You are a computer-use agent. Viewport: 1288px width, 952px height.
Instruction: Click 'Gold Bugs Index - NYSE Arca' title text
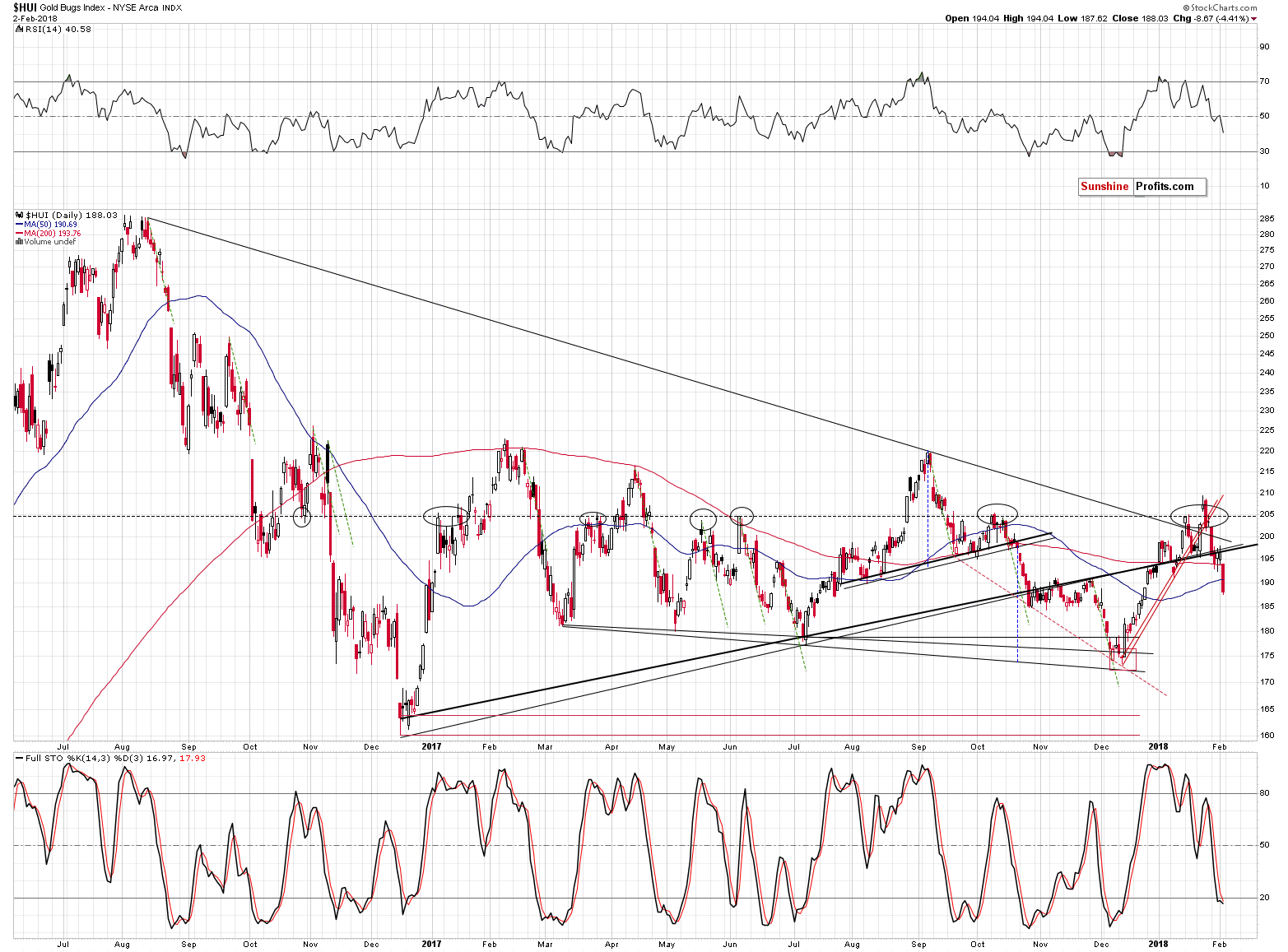coord(99,8)
